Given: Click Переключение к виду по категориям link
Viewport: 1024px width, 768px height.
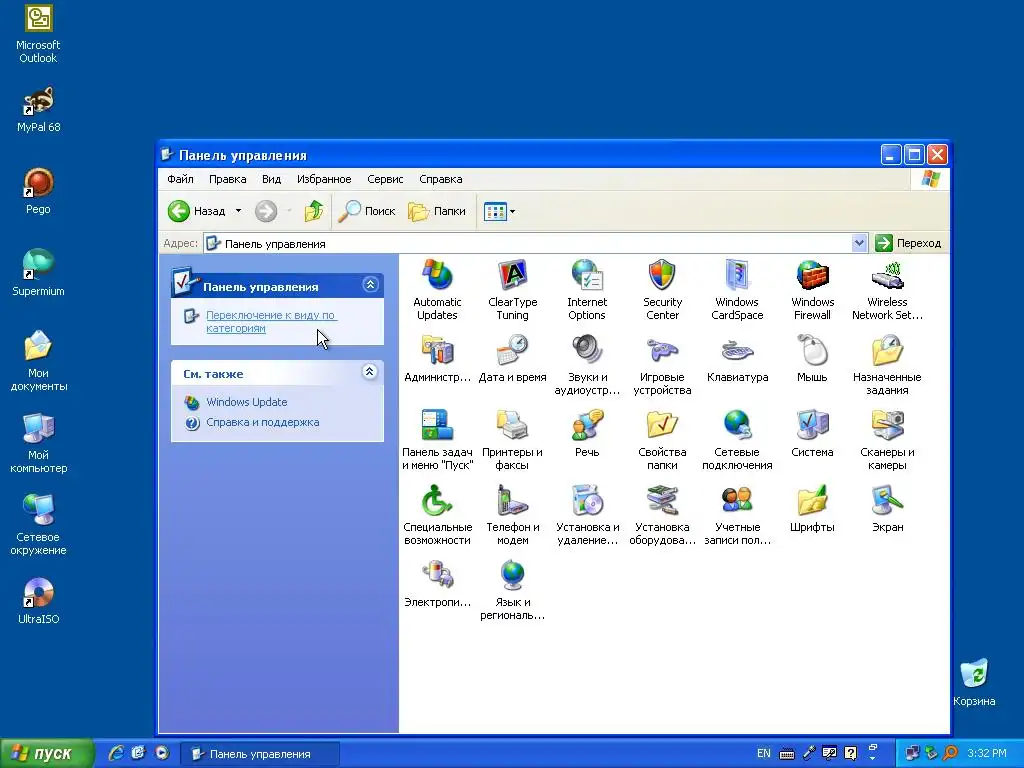Looking at the screenshot, I should [271, 321].
